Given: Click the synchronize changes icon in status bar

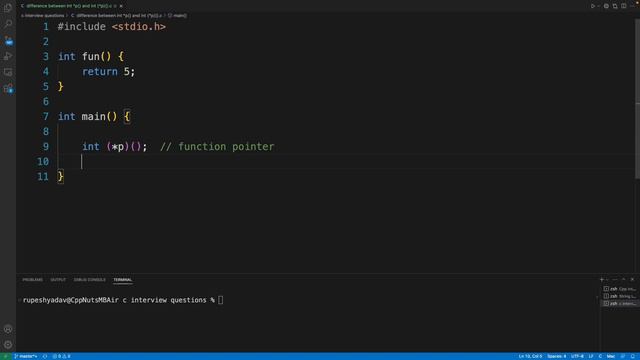Looking at the screenshot, I should [45, 356].
